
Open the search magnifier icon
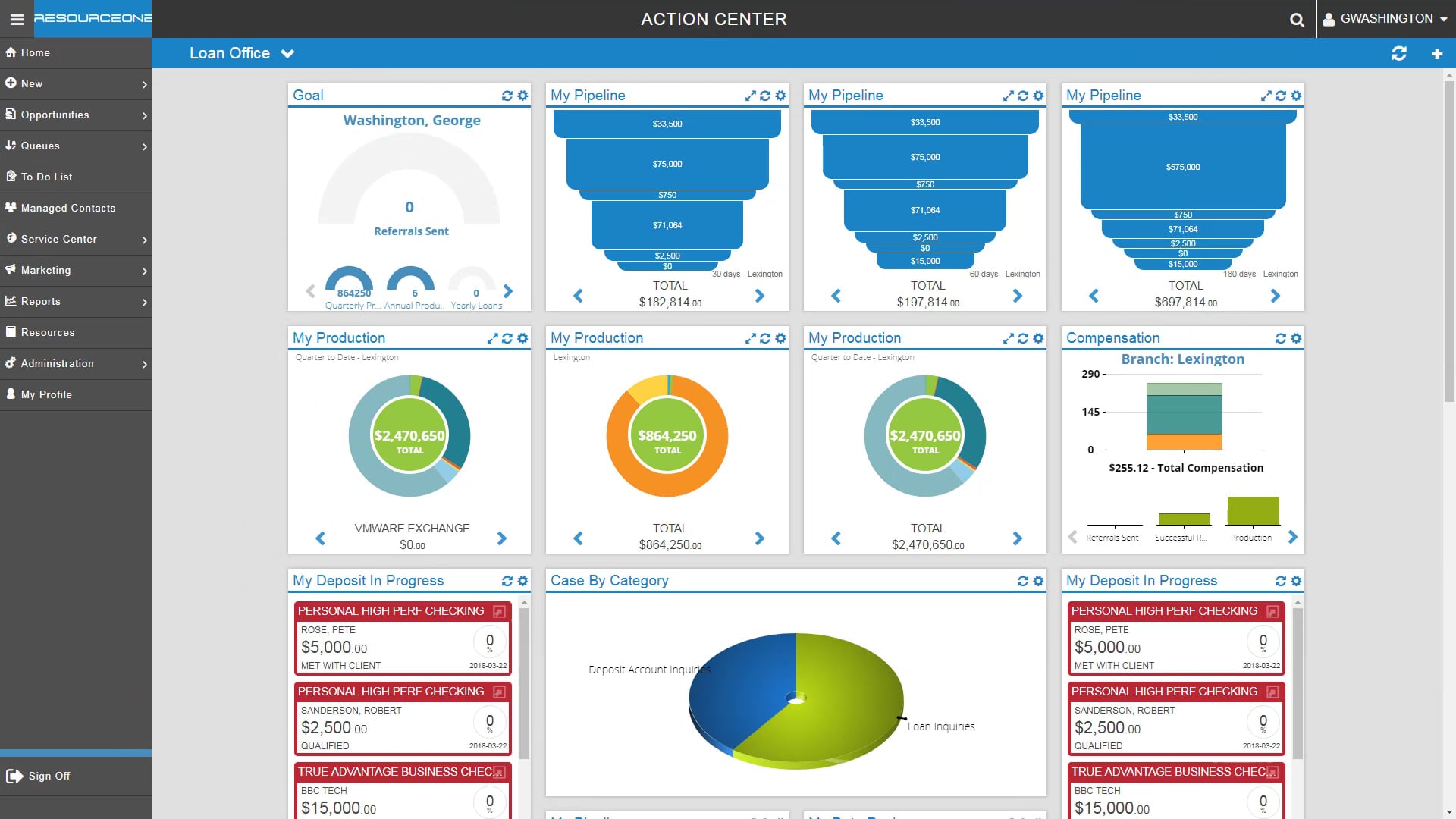(1297, 20)
